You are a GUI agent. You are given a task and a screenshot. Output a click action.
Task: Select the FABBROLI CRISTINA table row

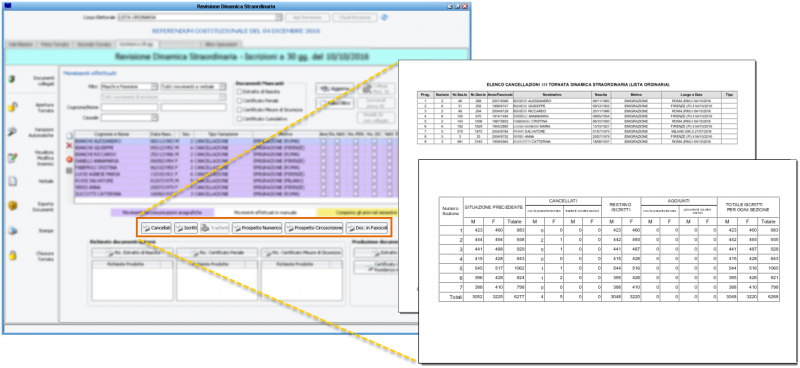point(237,167)
